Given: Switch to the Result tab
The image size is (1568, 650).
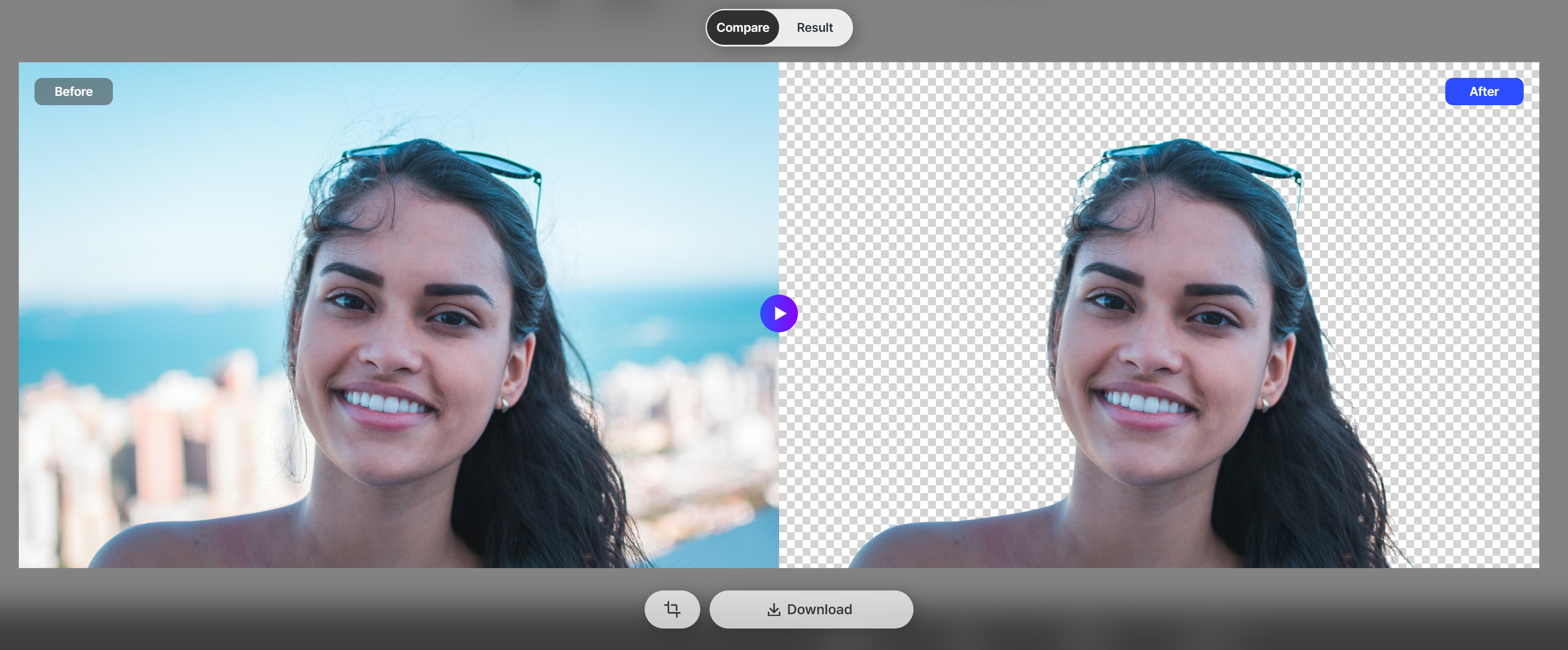Looking at the screenshot, I should tap(814, 27).
